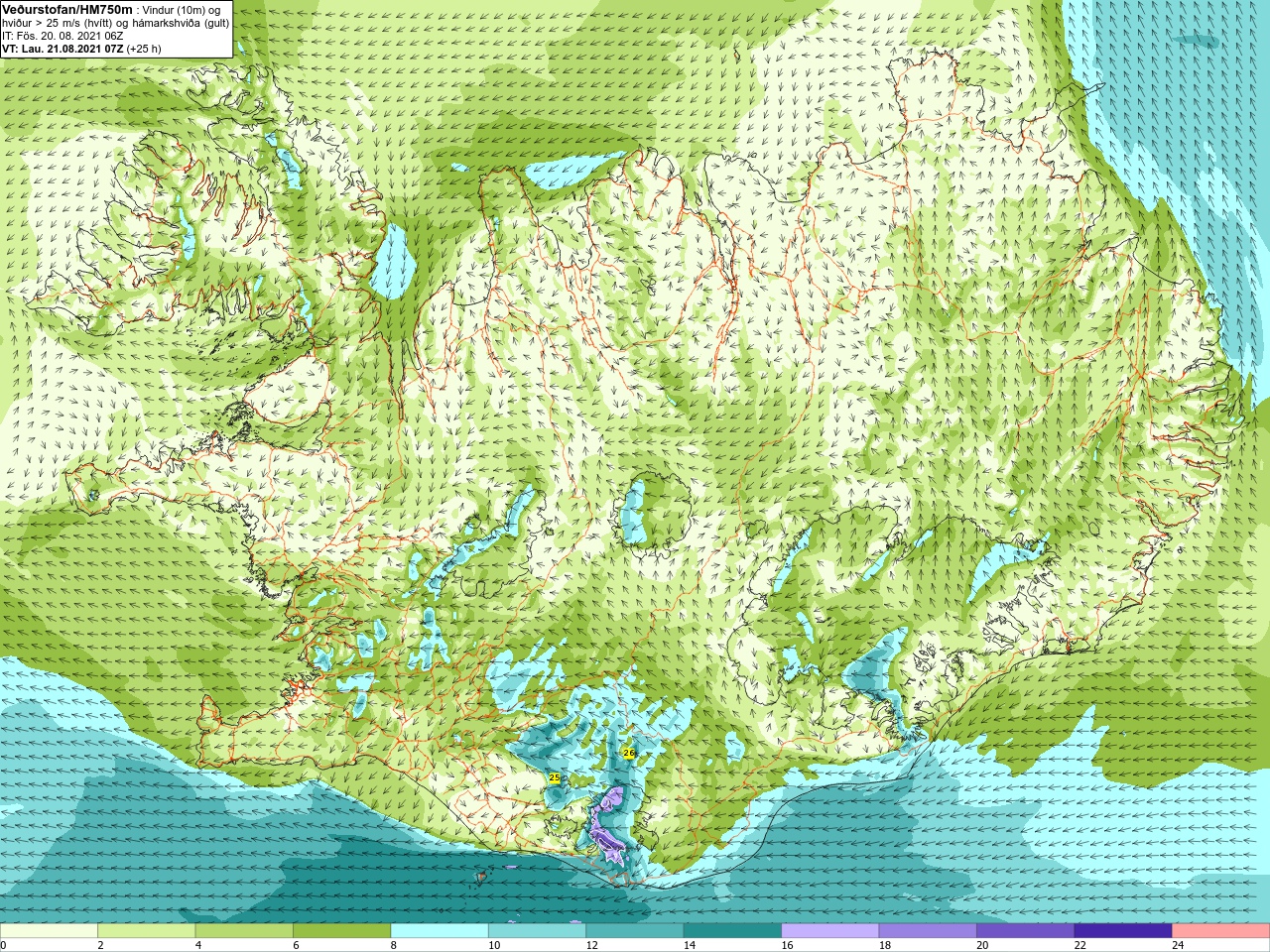Pick the pale cream 0–2 legend color
The image size is (1270, 952).
click(49, 931)
